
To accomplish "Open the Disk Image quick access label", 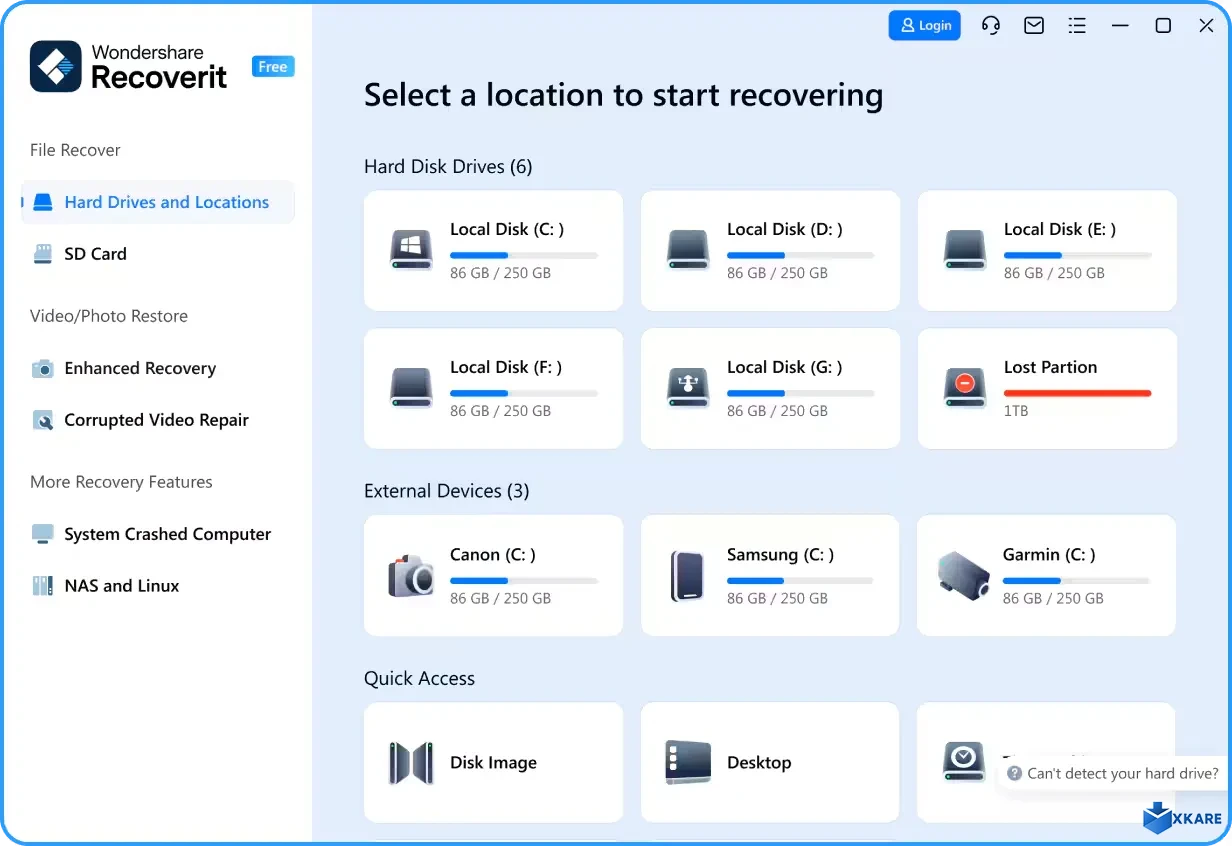I will 493,762.
